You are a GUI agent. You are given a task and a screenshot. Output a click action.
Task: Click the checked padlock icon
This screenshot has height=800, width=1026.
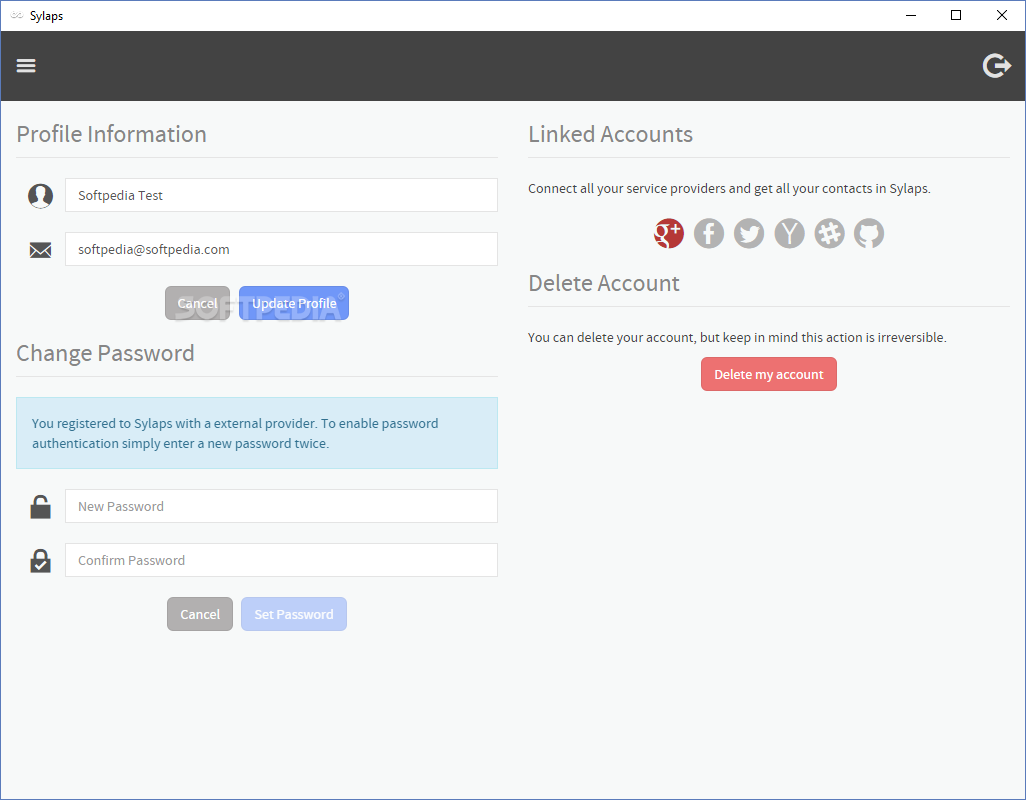41,561
